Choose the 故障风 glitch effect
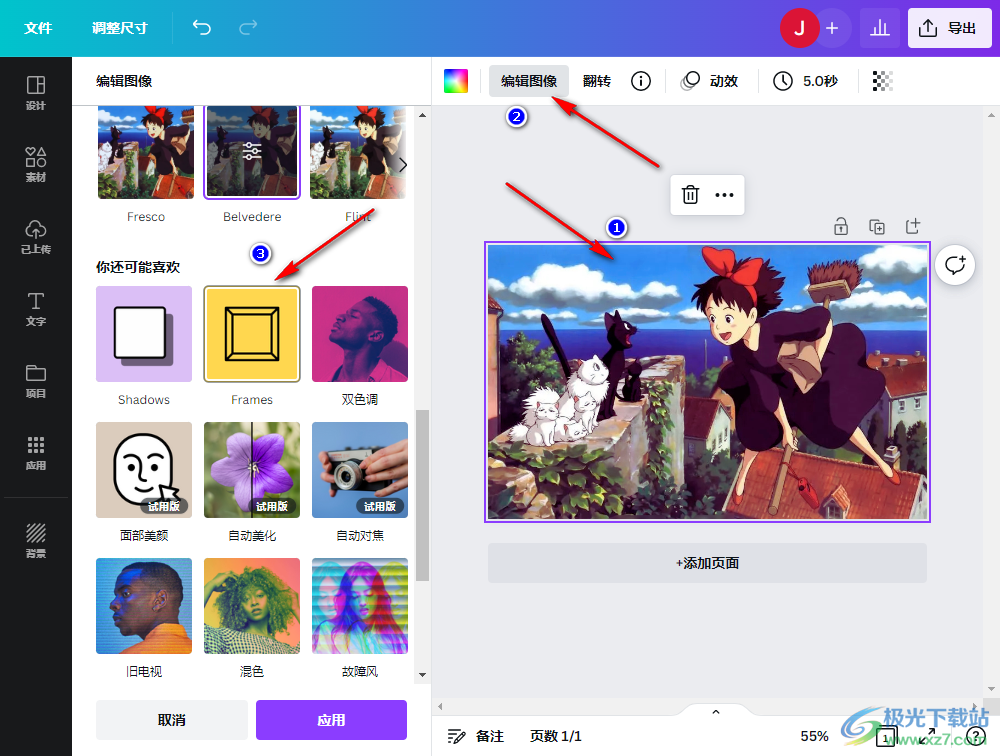The image size is (1000, 756). click(360, 606)
